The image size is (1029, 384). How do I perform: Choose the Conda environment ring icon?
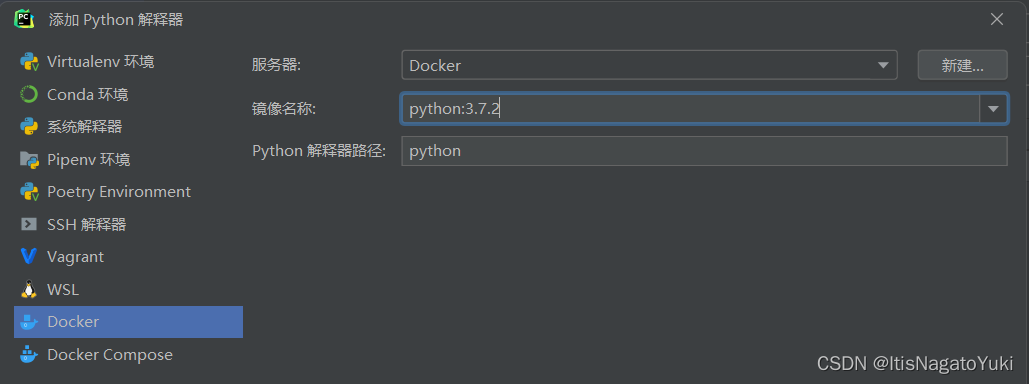29,95
